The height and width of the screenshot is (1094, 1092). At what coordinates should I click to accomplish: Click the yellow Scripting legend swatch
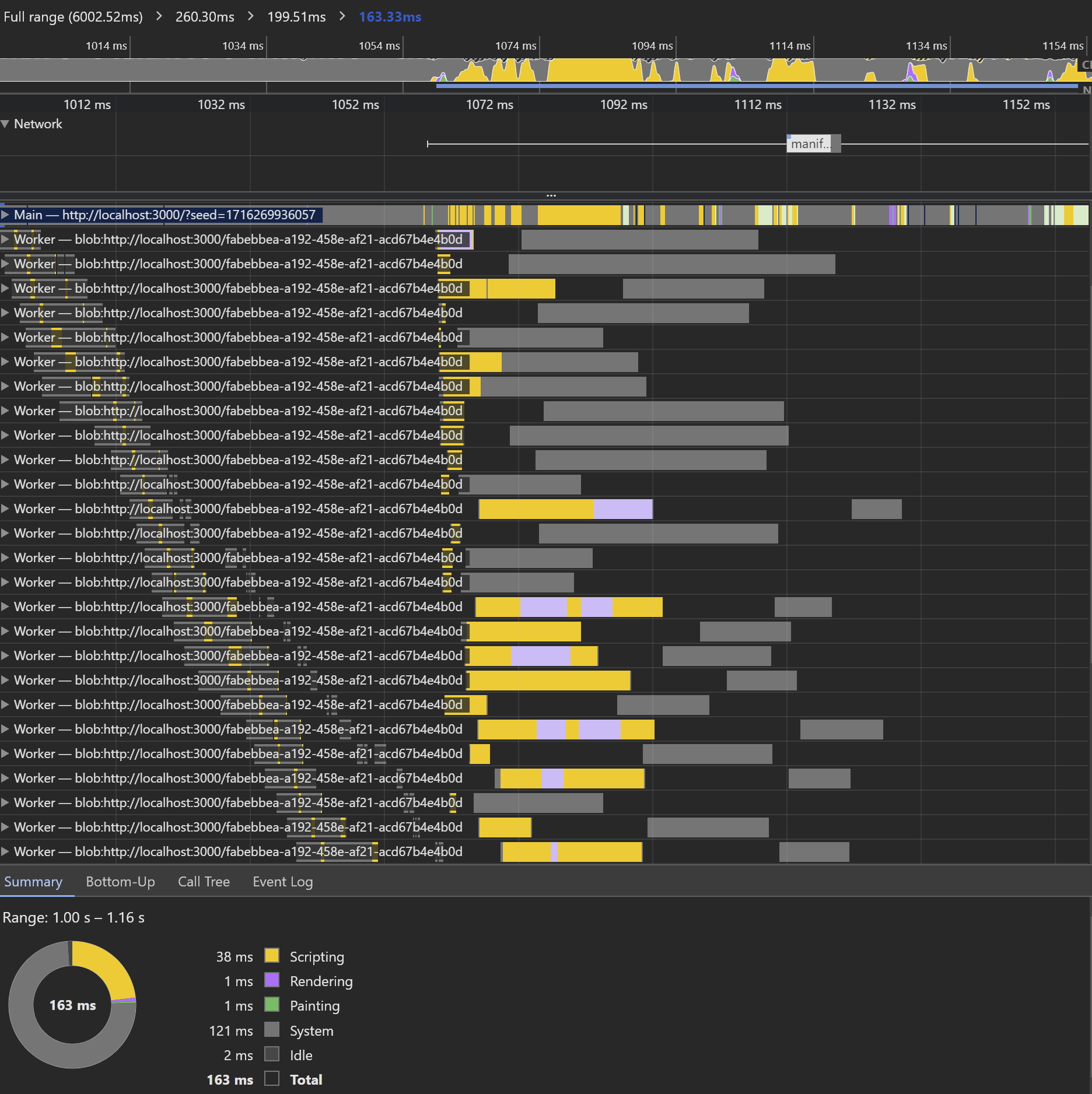272,956
